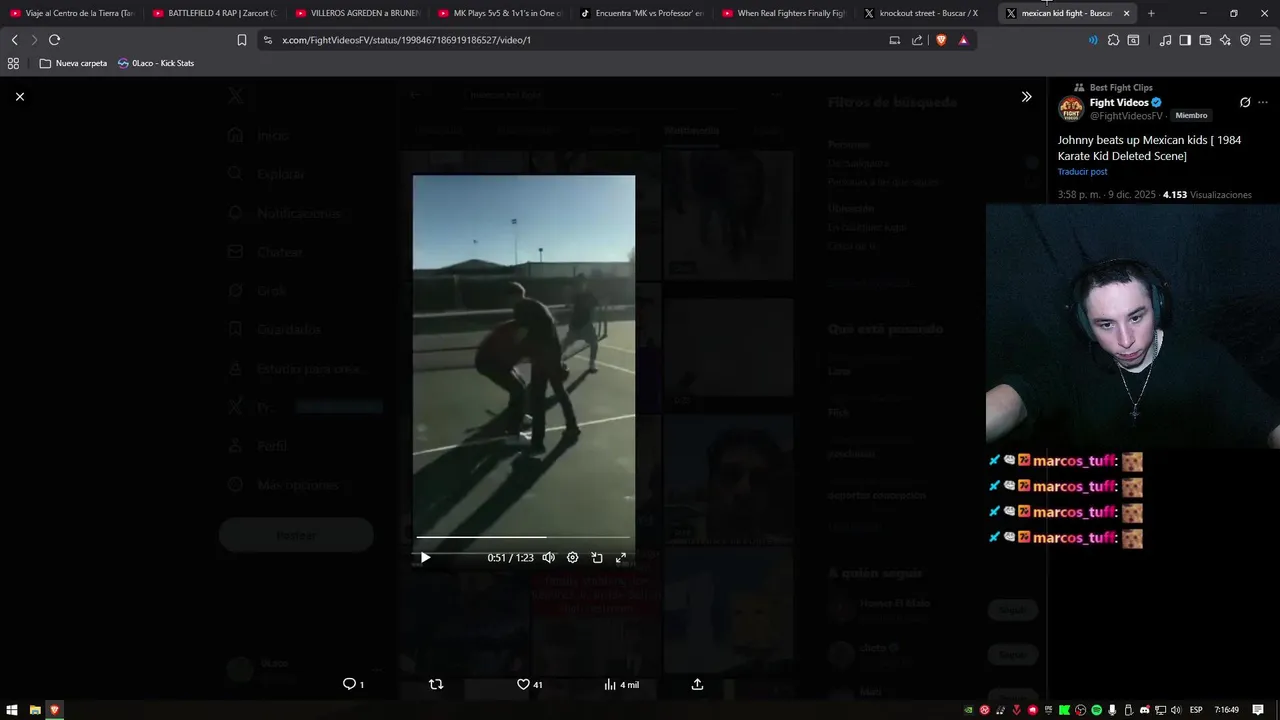Open the apps grid in bookmarks bar

(13, 63)
